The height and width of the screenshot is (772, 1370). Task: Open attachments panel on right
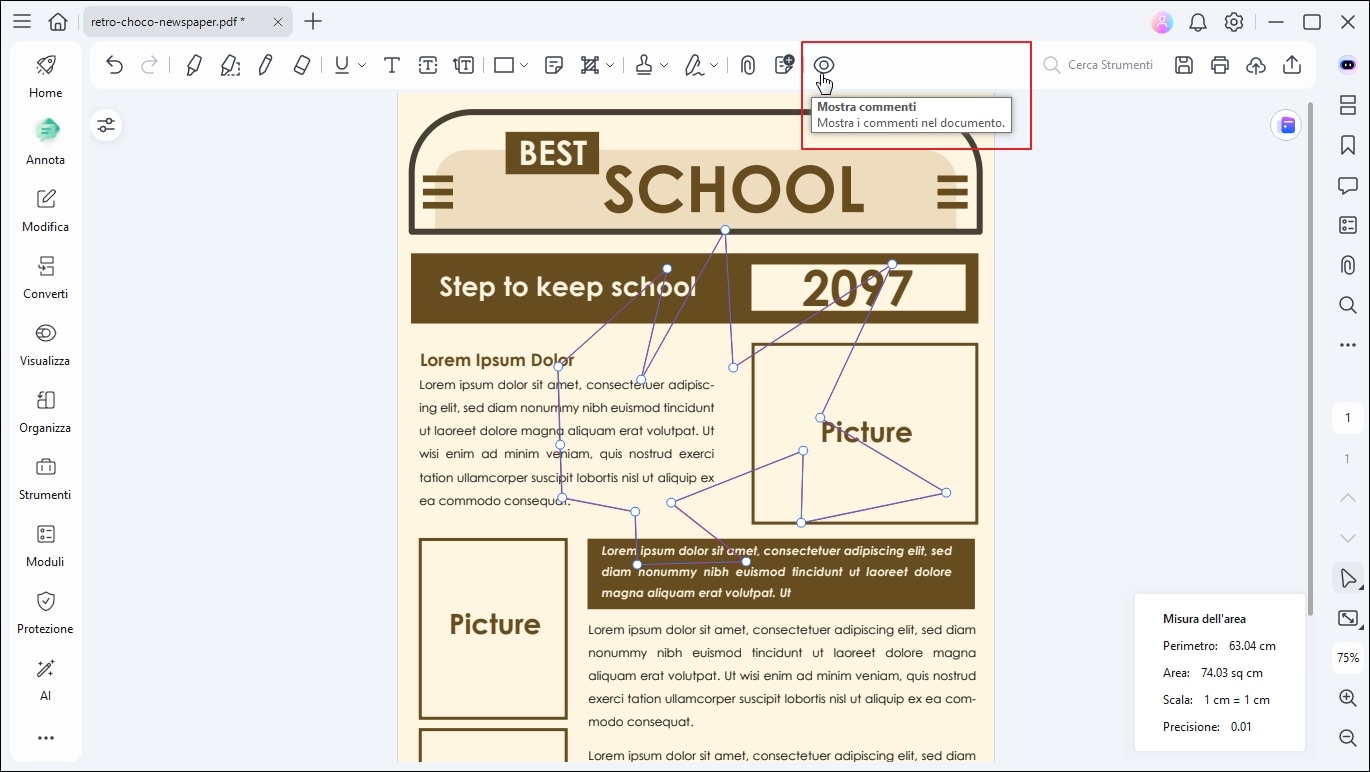click(1348, 265)
